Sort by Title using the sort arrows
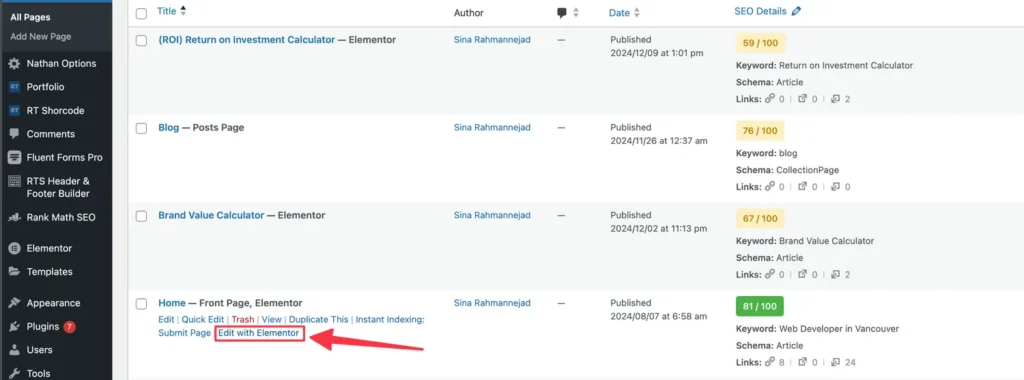This screenshot has height=380, width=1024. click(183, 11)
